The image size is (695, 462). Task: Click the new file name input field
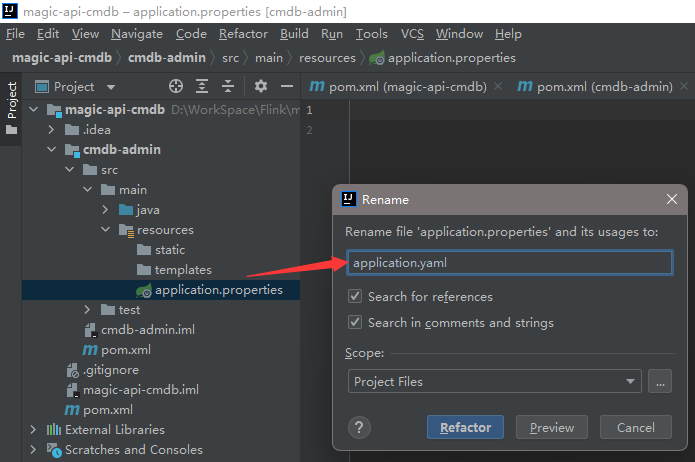tap(509, 263)
